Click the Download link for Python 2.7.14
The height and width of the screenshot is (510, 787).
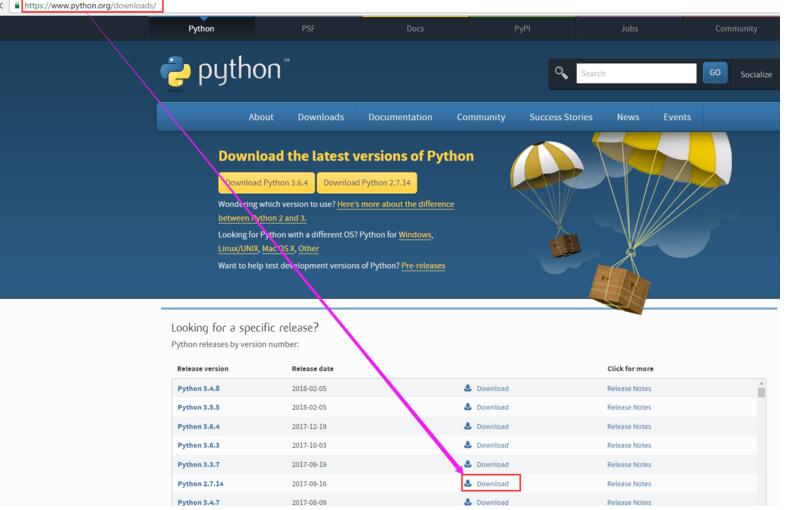tap(492, 484)
